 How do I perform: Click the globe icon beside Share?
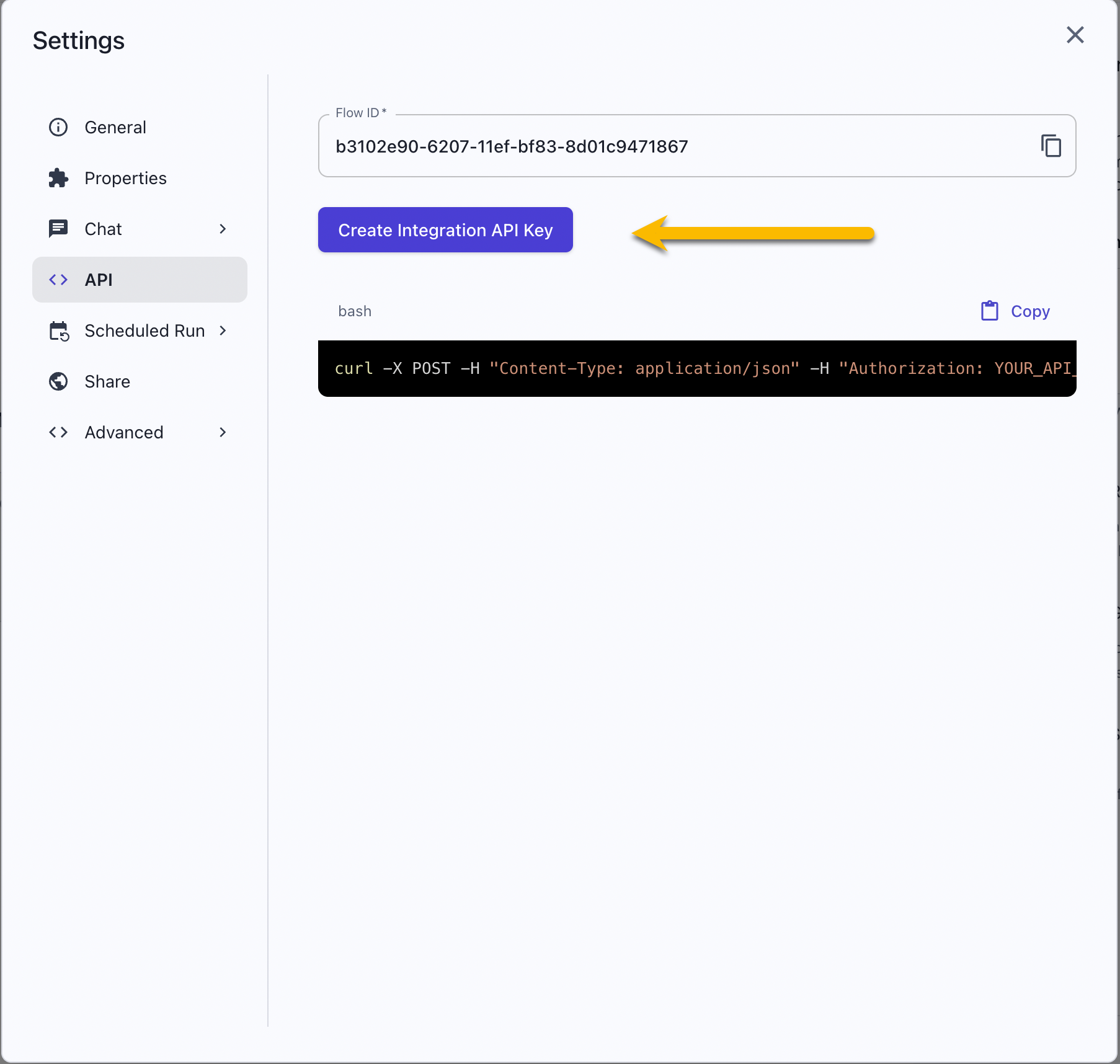tap(58, 381)
